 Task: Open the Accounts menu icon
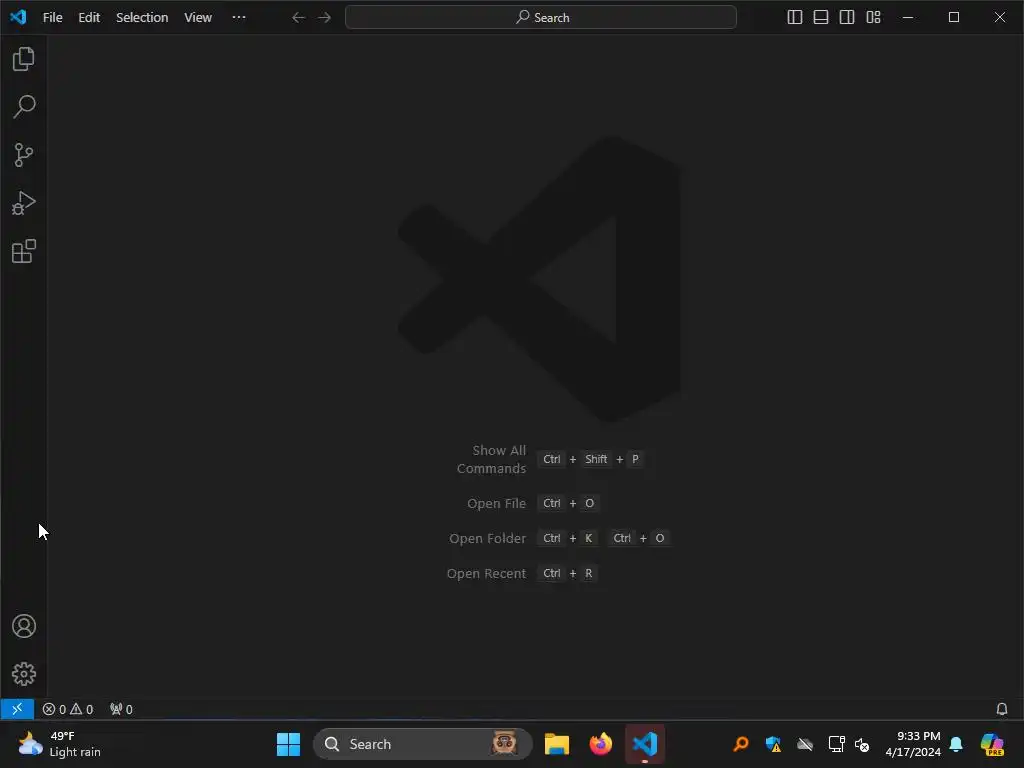24,626
